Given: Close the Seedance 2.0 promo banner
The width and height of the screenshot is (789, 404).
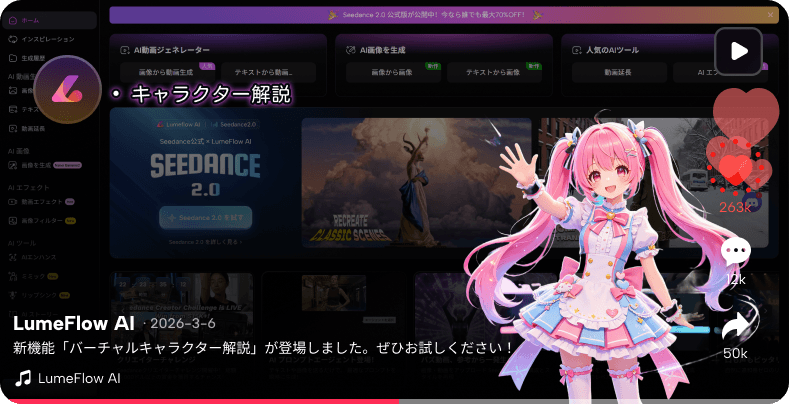Looking at the screenshot, I should pyautogui.click(x=770, y=15).
